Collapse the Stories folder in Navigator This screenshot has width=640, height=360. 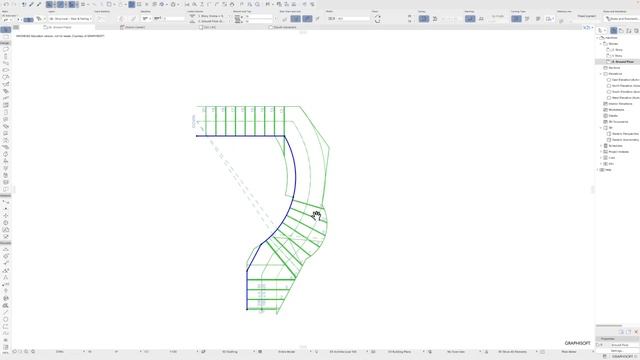[x=601, y=44]
